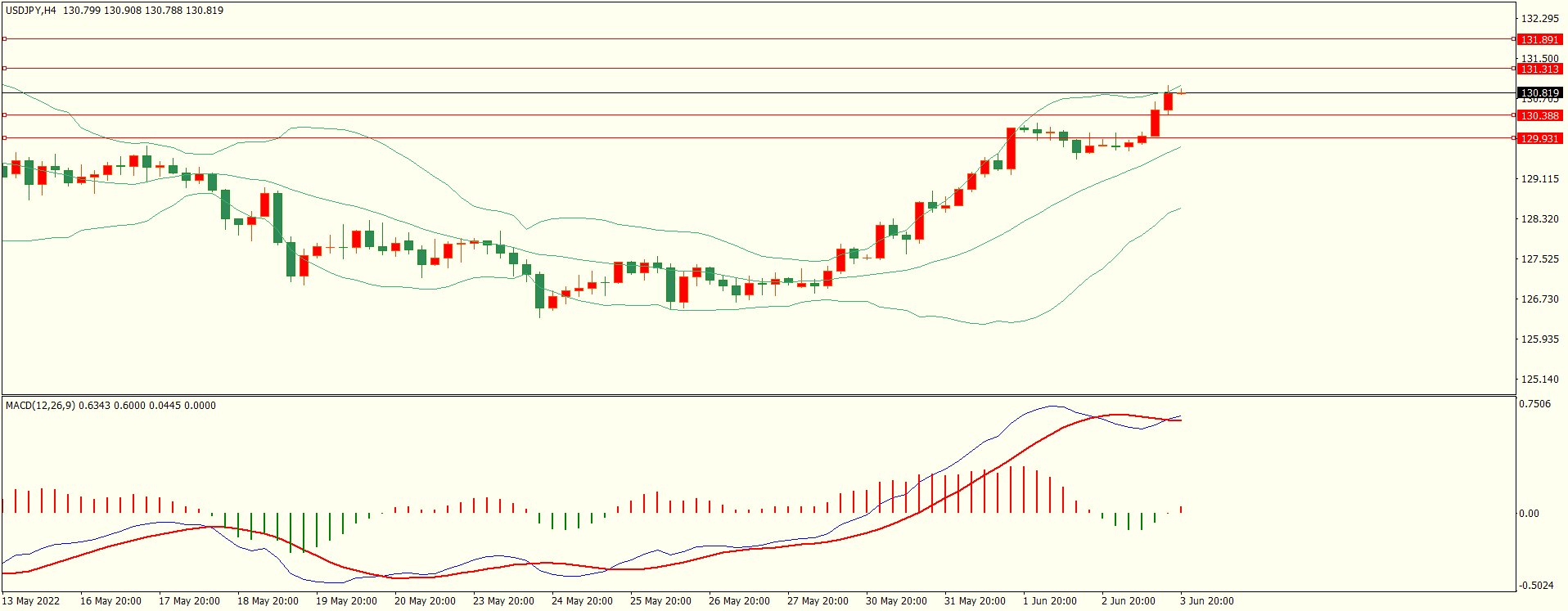Click the 30 May 20:00 time label
The height and width of the screenshot is (611, 1568).
point(896,601)
